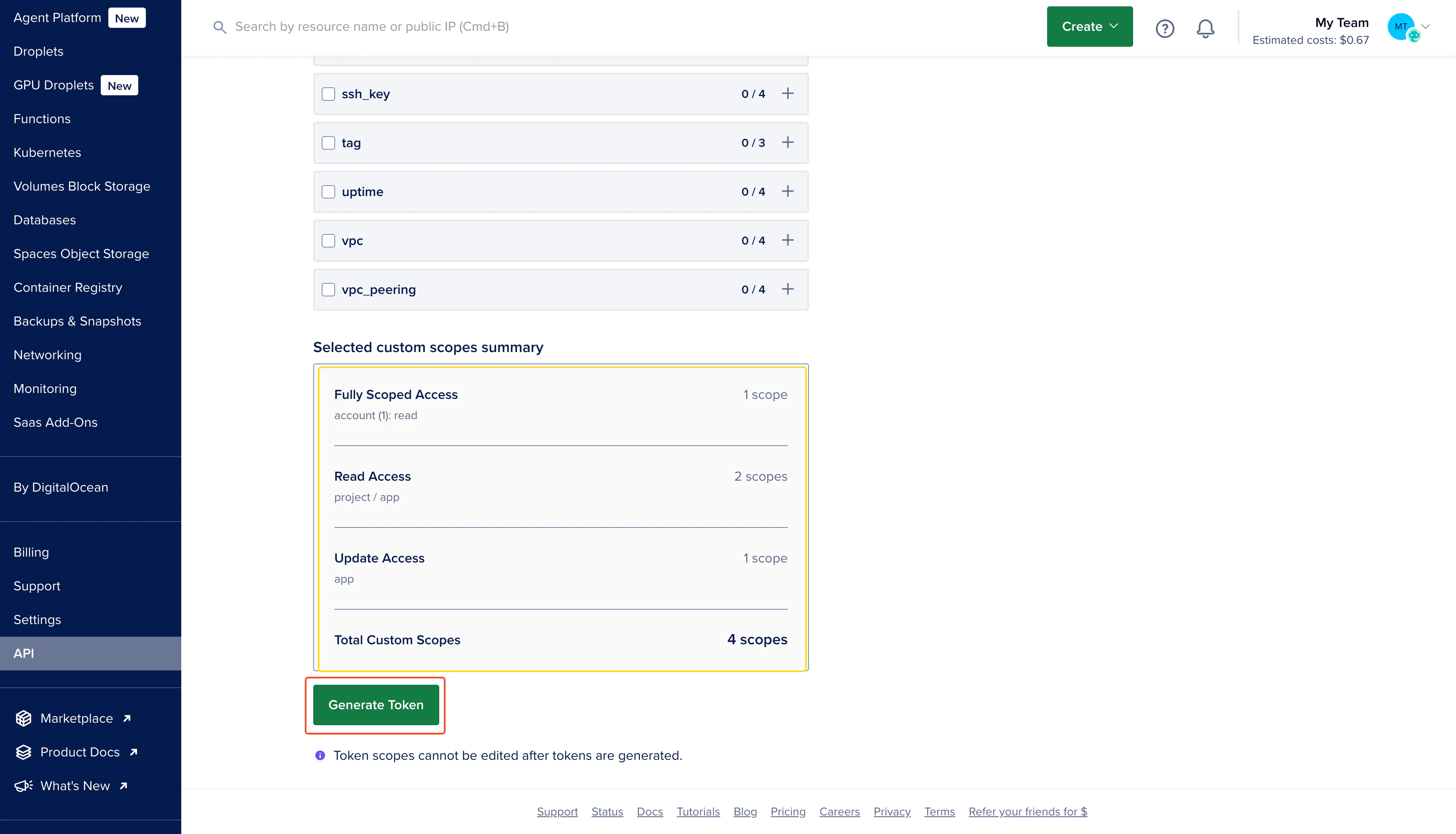Viewport: 1456px width, 834px height.
Task: Open Backups & Snapshots in sidebar
Action: tap(77, 321)
